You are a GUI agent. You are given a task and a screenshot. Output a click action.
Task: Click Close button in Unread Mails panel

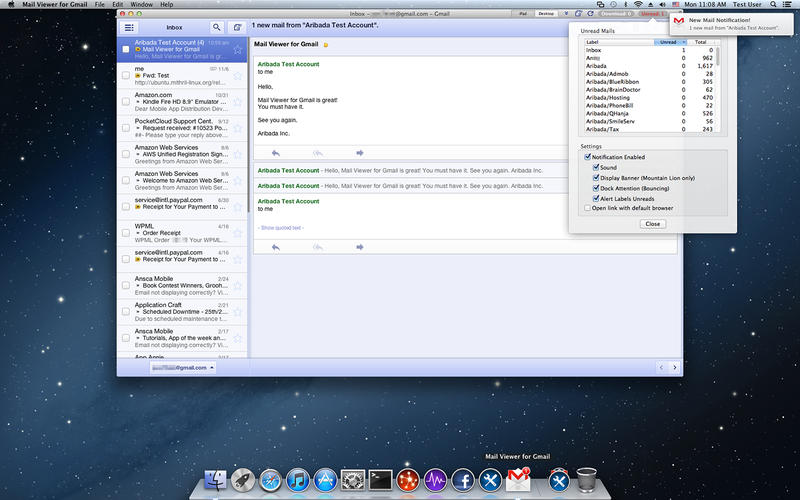pyautogui.click(x=652, y=224)
